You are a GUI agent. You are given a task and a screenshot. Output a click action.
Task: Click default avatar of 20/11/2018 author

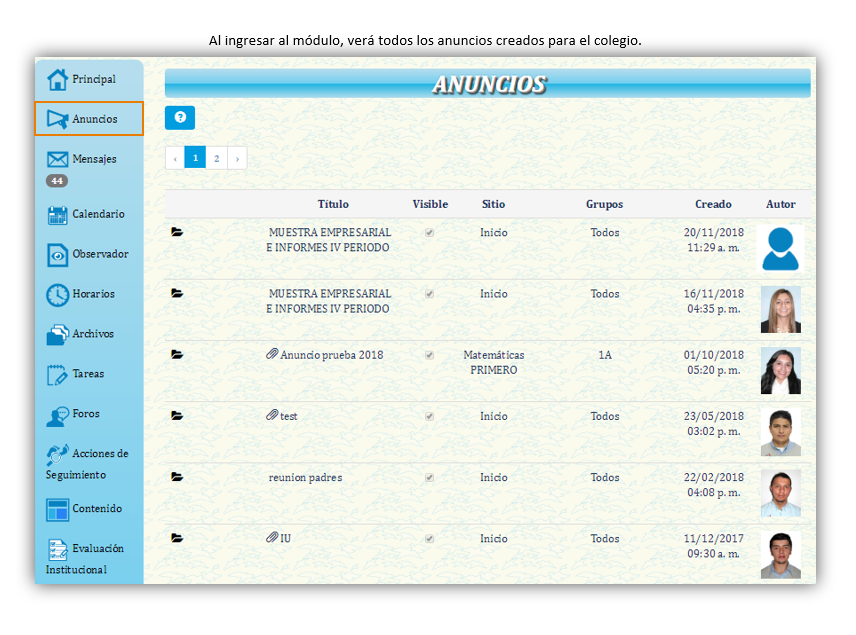pos(781,248)
